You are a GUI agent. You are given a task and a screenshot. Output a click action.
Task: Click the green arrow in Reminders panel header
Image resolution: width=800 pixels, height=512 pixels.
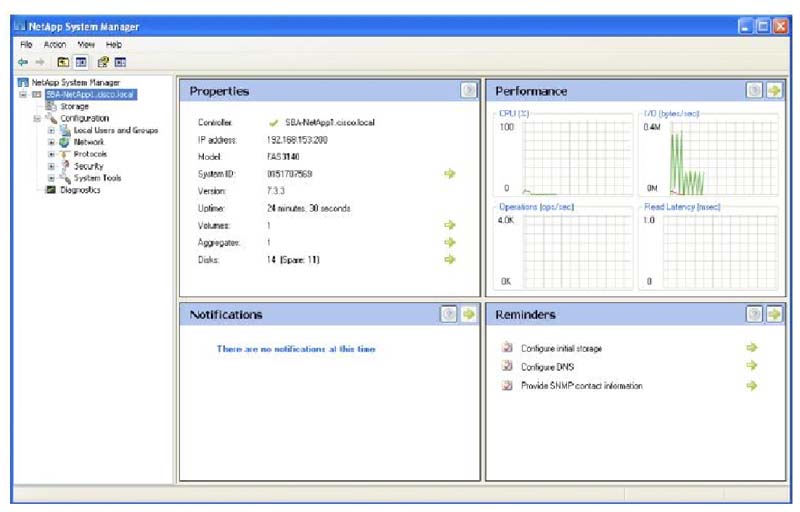click(x=774, y=314)
